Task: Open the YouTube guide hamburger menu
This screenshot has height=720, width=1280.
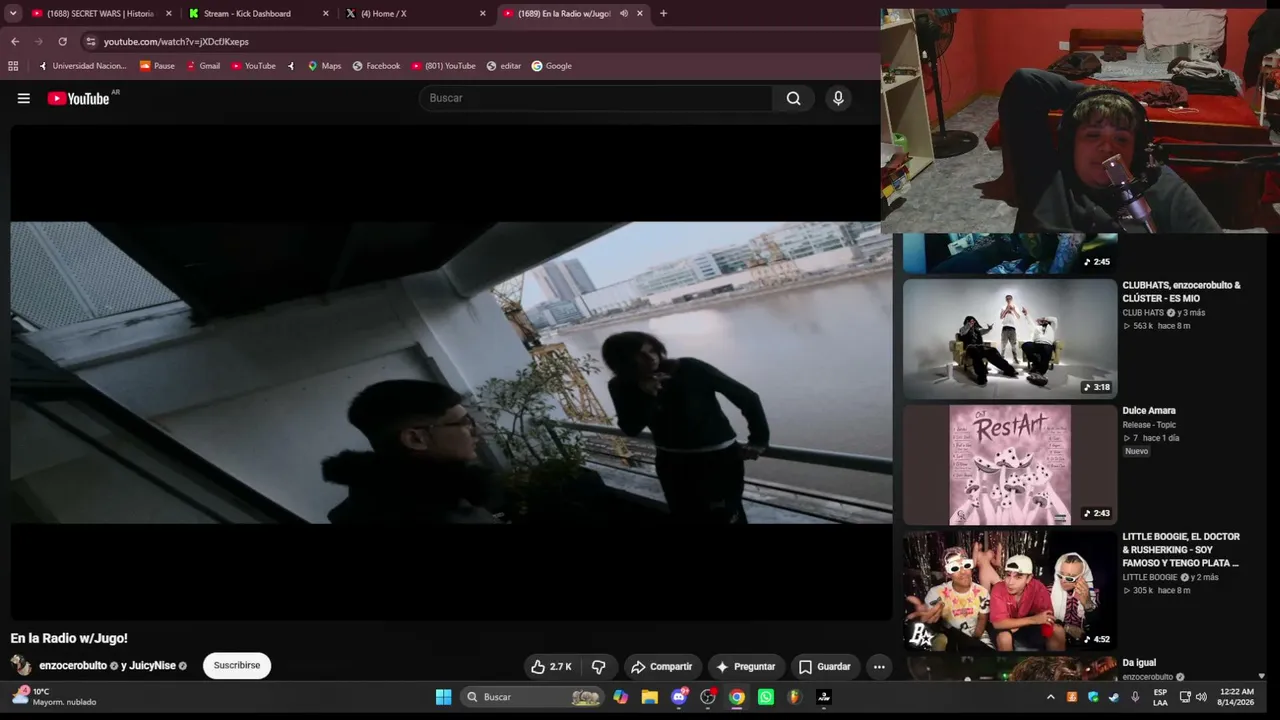Action: tap(24, 98)
